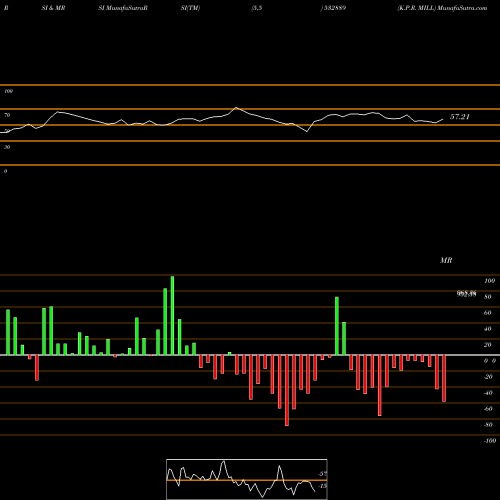Viewport: 500px width, 500px height.
Task: Click the RSI line peak near level 70
Action: coord(236,108)
